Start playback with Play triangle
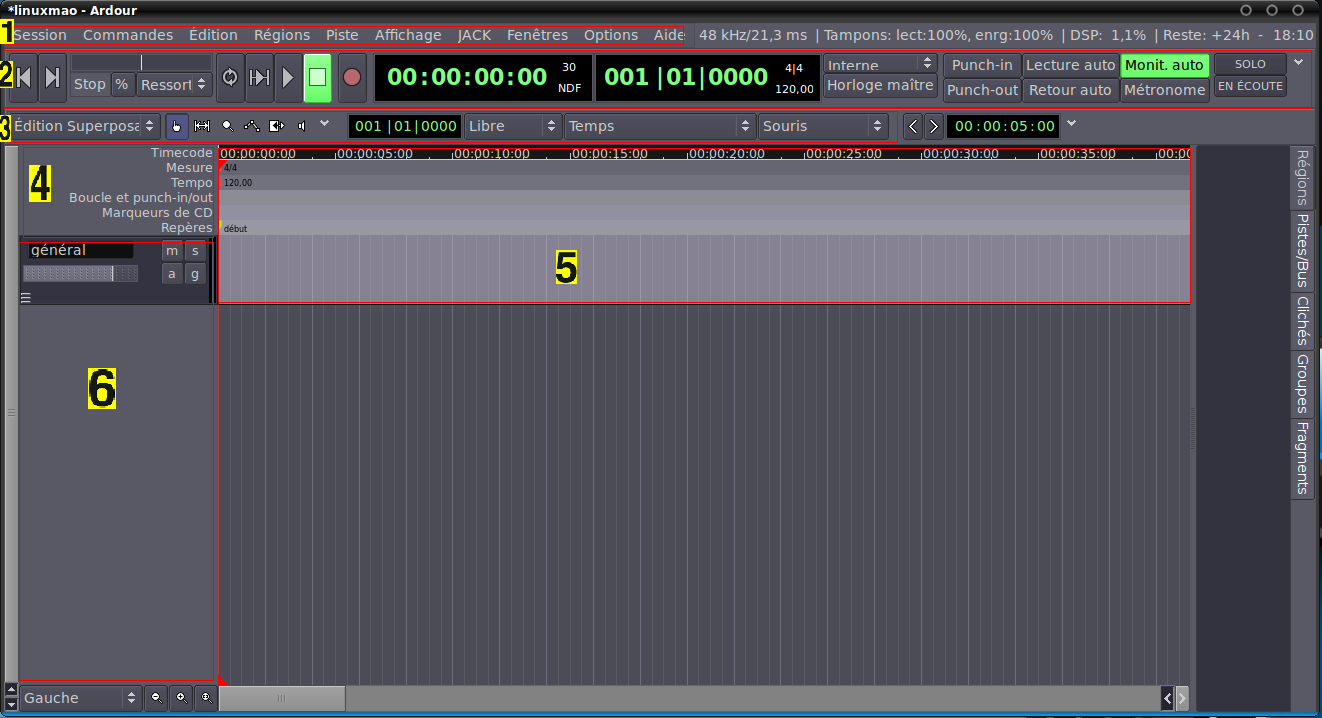The width and height of the screenshot is (1322, 718). pyautogui.click(x=288, y=77)
